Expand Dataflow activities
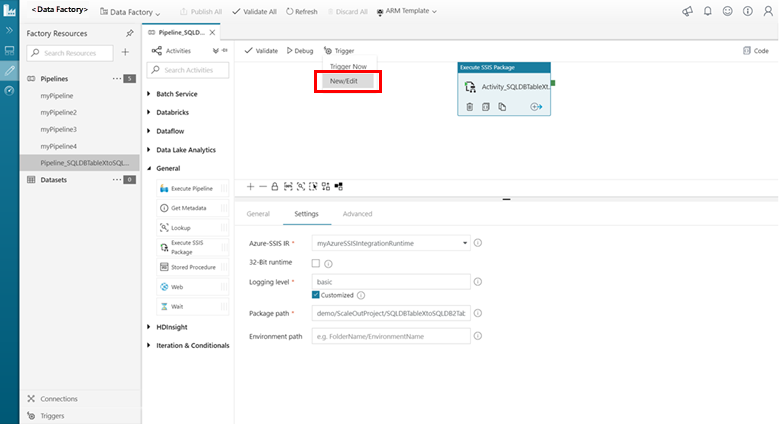 click(149, 131)
